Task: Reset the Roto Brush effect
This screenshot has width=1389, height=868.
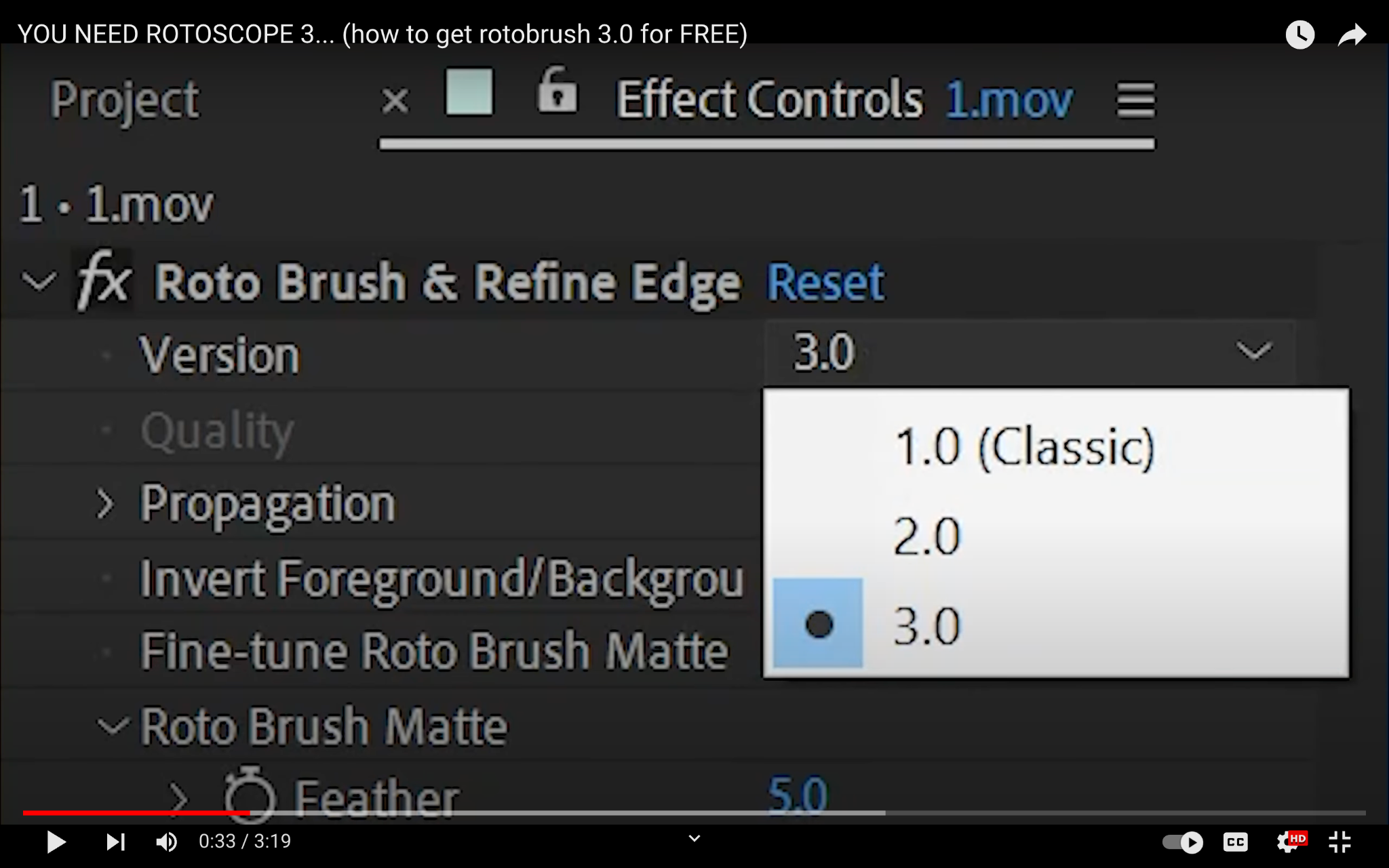Action: point(825,281)
